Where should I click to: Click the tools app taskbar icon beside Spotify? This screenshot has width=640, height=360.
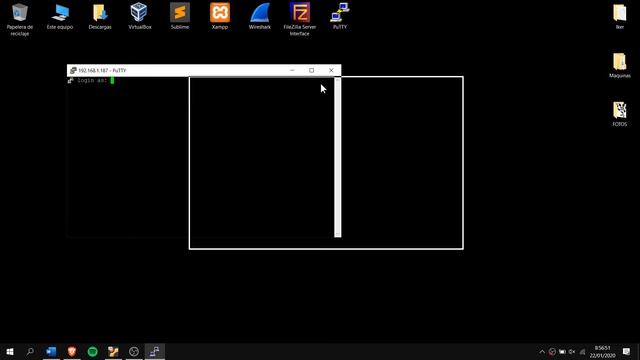[x=113, y=351]
